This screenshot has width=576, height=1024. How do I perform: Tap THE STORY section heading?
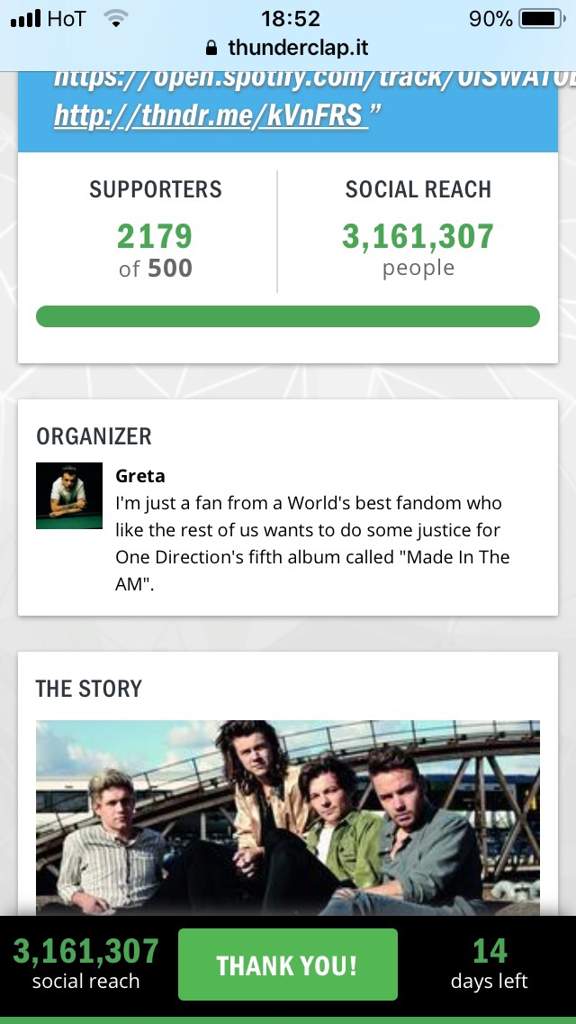(89, 688)
